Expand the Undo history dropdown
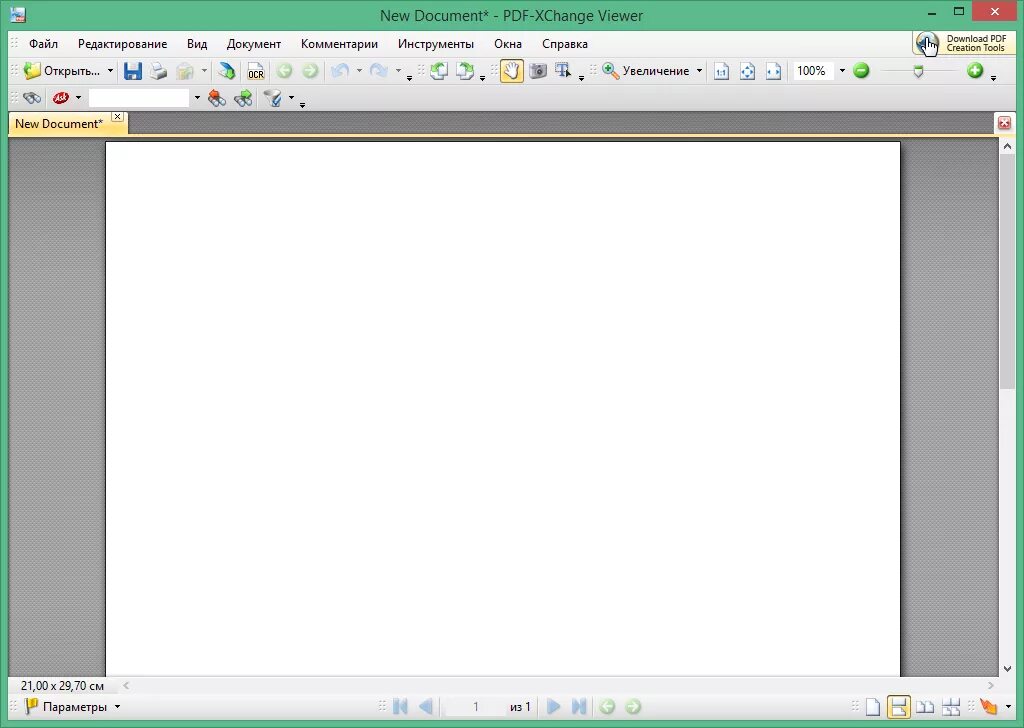 pyautogui.click(x=359, y=71)
